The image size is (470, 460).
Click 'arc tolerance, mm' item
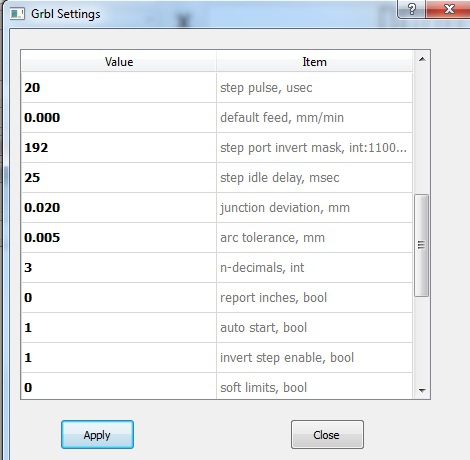315,238
